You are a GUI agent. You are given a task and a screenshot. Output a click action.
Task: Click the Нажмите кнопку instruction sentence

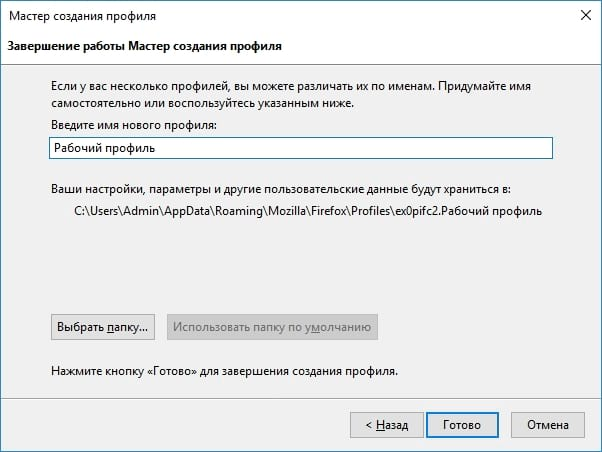coord(225,371)
